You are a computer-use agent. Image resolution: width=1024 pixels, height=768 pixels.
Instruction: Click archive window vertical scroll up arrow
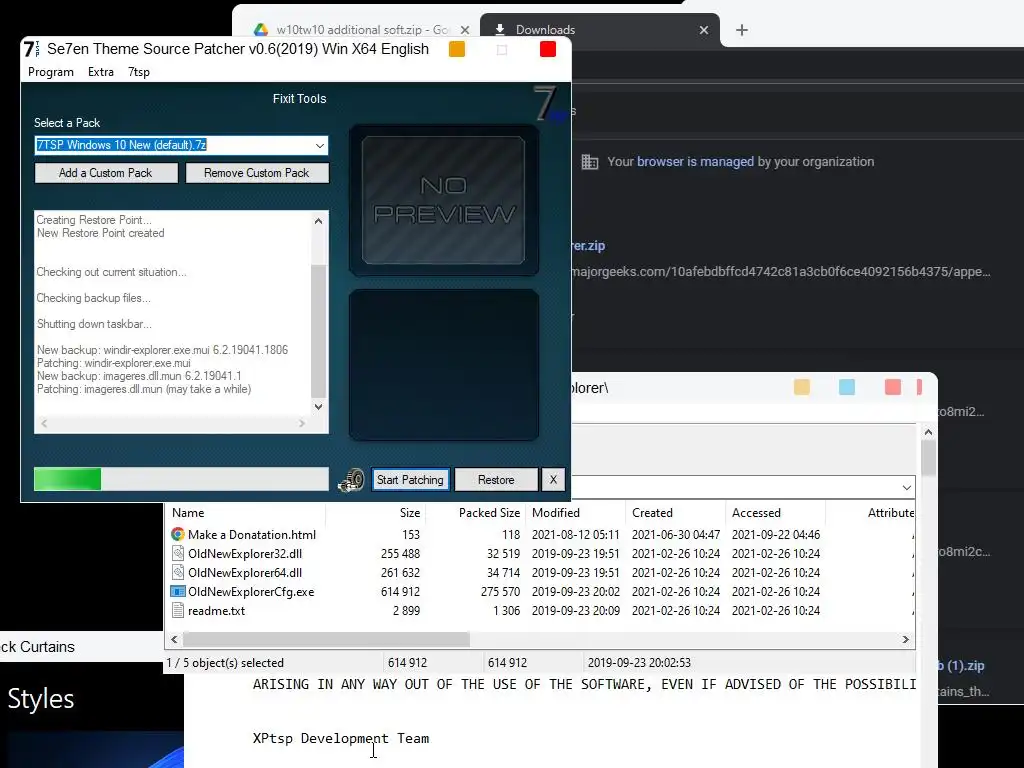928,432
